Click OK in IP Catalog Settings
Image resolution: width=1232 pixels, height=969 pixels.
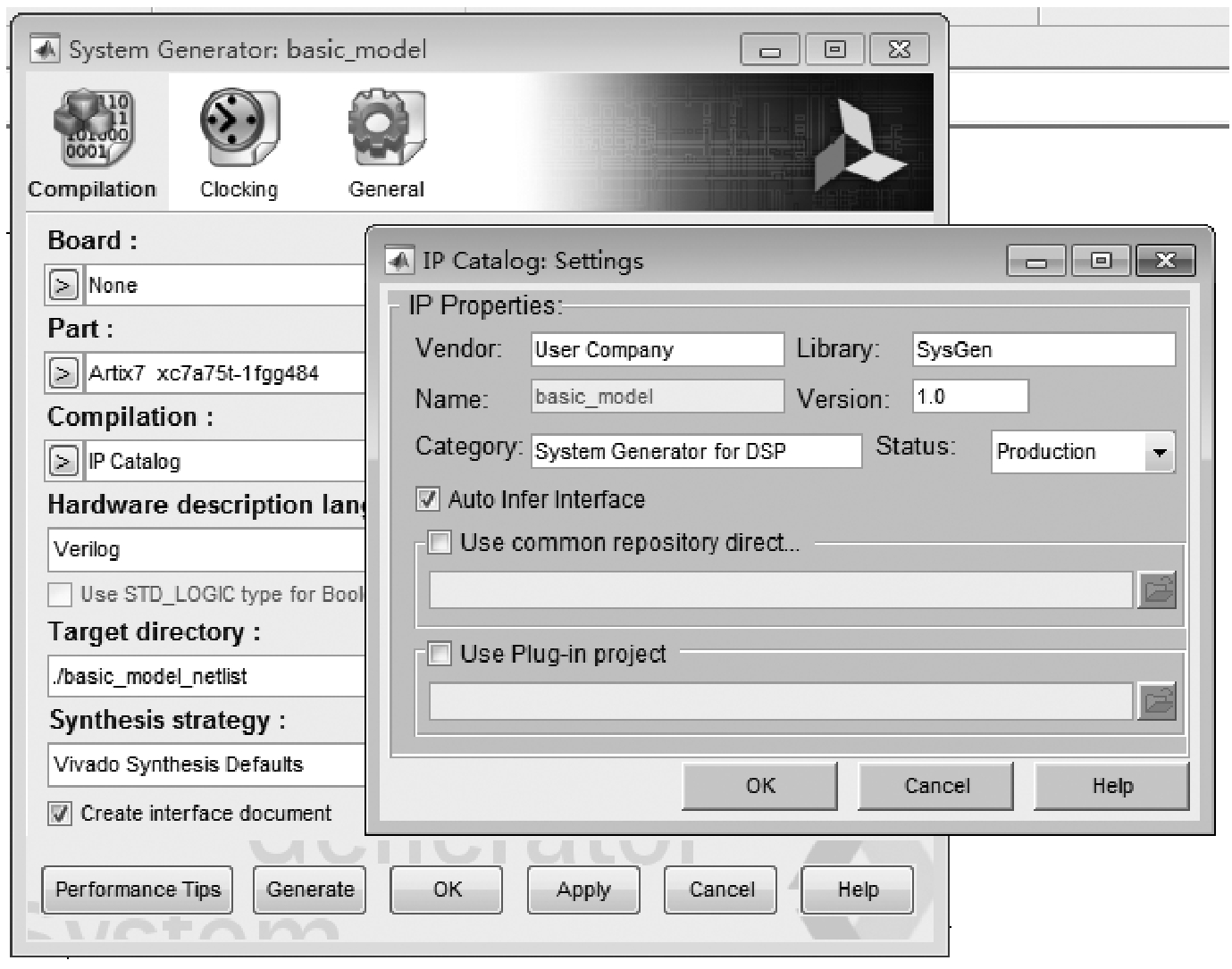760,786
